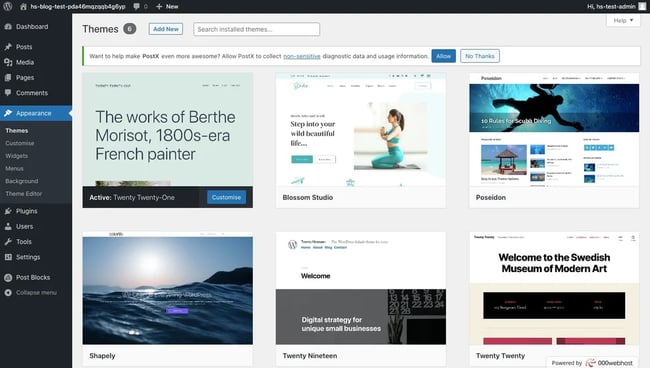Click the Hi, hs-test-admin account link
Screen dimensions: 650x368
[611, 7]
